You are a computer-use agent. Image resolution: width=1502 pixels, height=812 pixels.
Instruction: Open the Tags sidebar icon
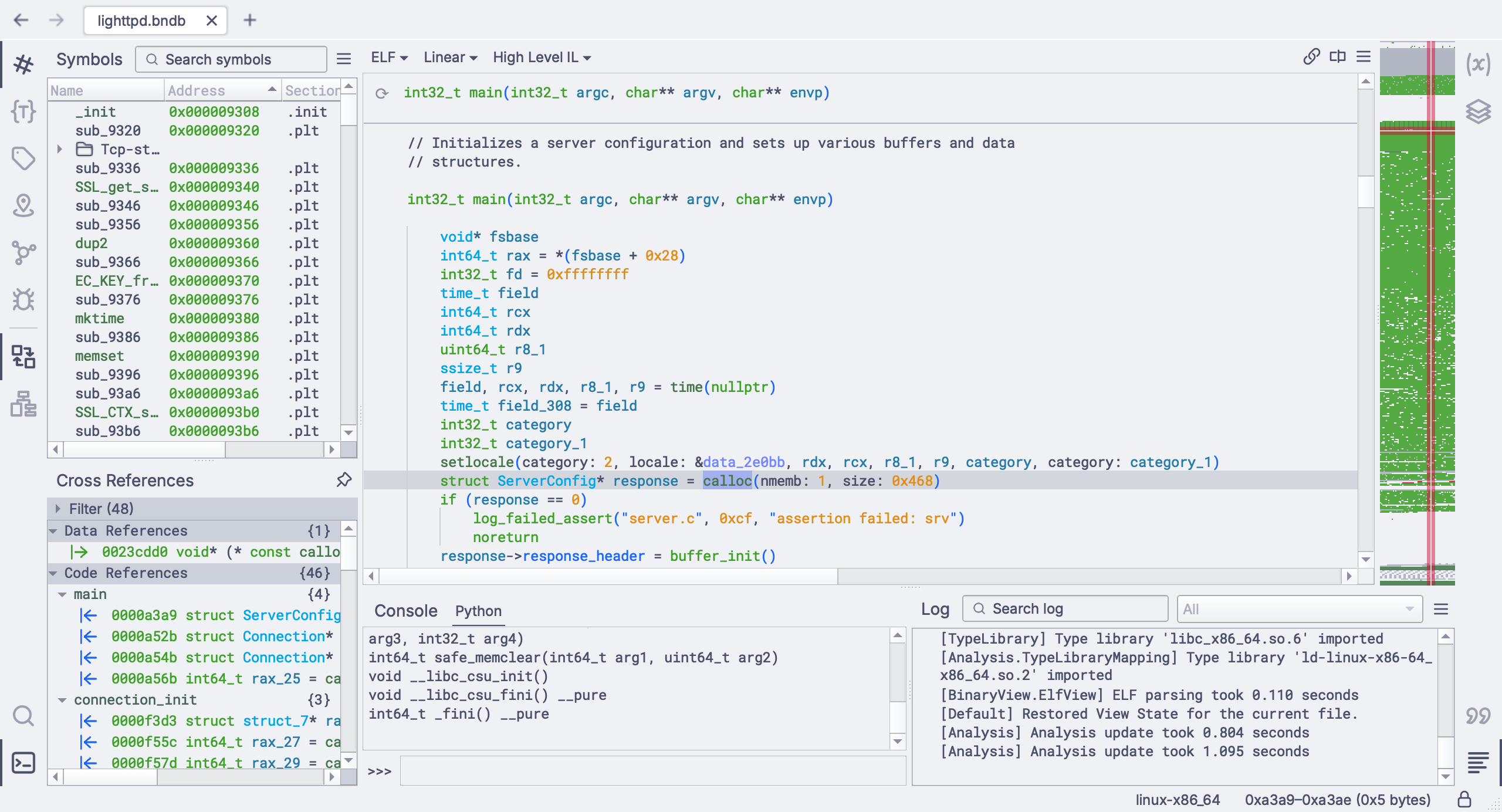tap(23, 158)
